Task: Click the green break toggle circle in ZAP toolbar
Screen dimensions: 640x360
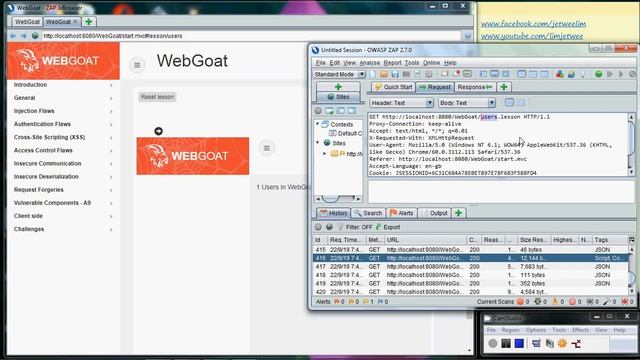Action: tap(598, 74)
